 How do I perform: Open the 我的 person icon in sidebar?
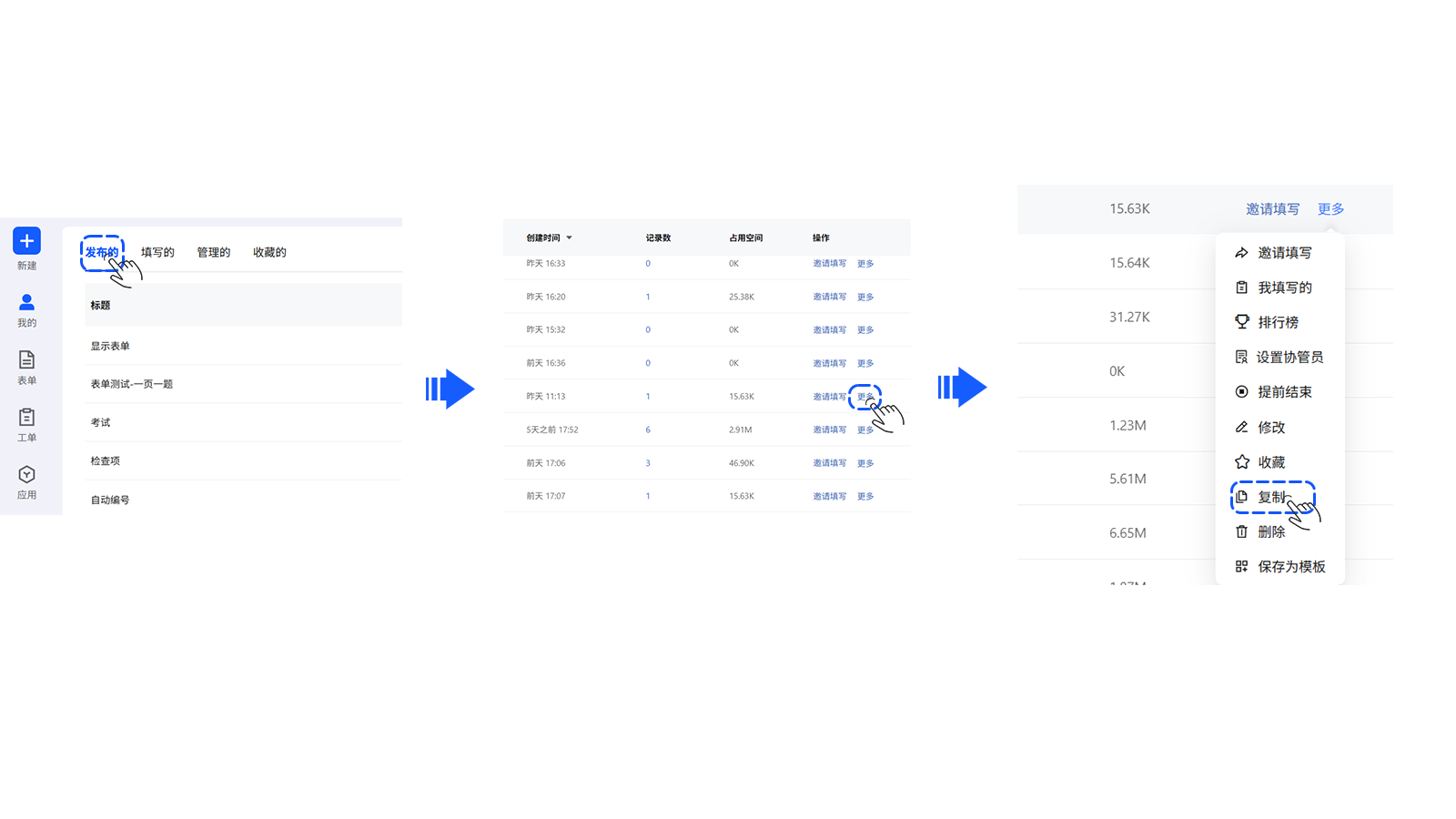[x=26, y=302]
